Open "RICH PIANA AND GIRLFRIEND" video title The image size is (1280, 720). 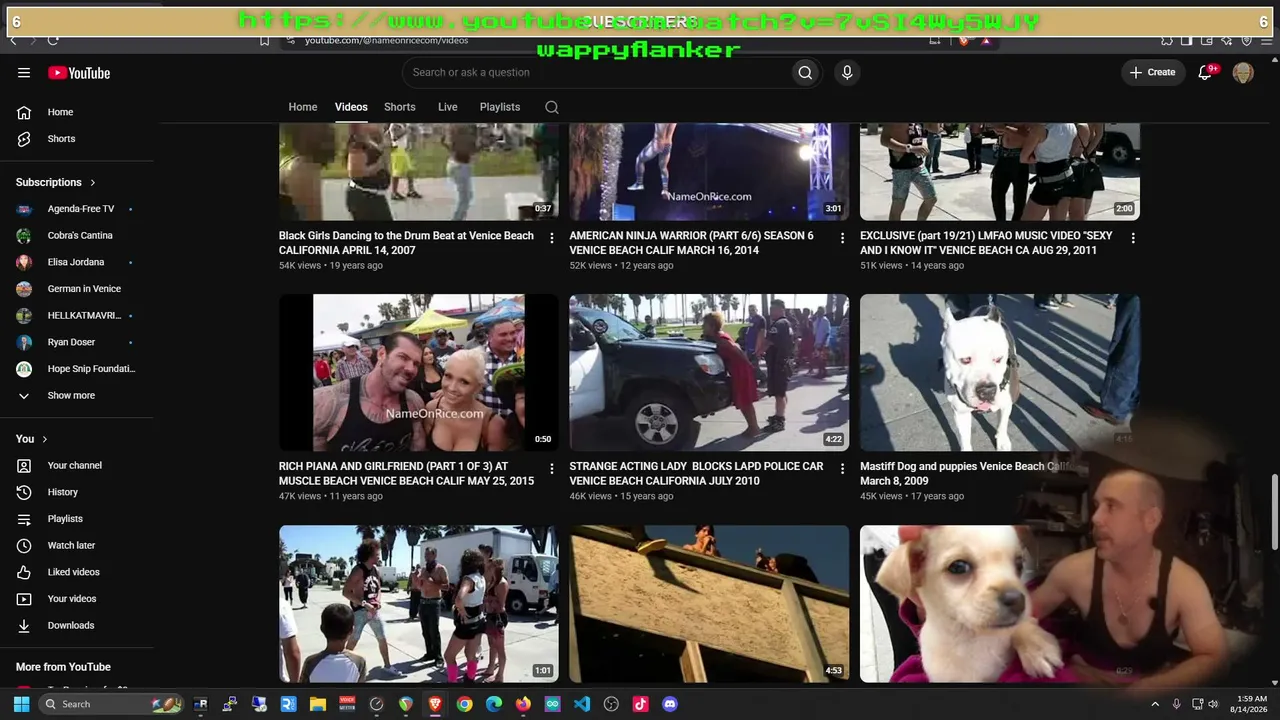(406, 474)
